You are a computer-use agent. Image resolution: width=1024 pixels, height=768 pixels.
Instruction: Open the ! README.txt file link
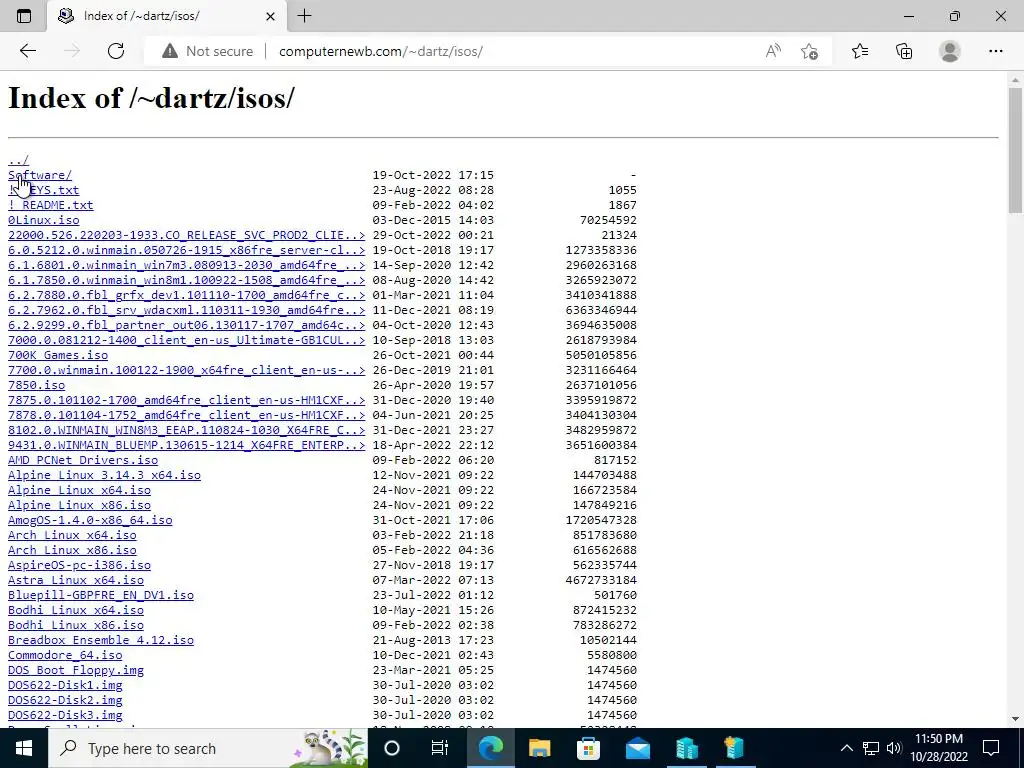[x=50, y=205]
